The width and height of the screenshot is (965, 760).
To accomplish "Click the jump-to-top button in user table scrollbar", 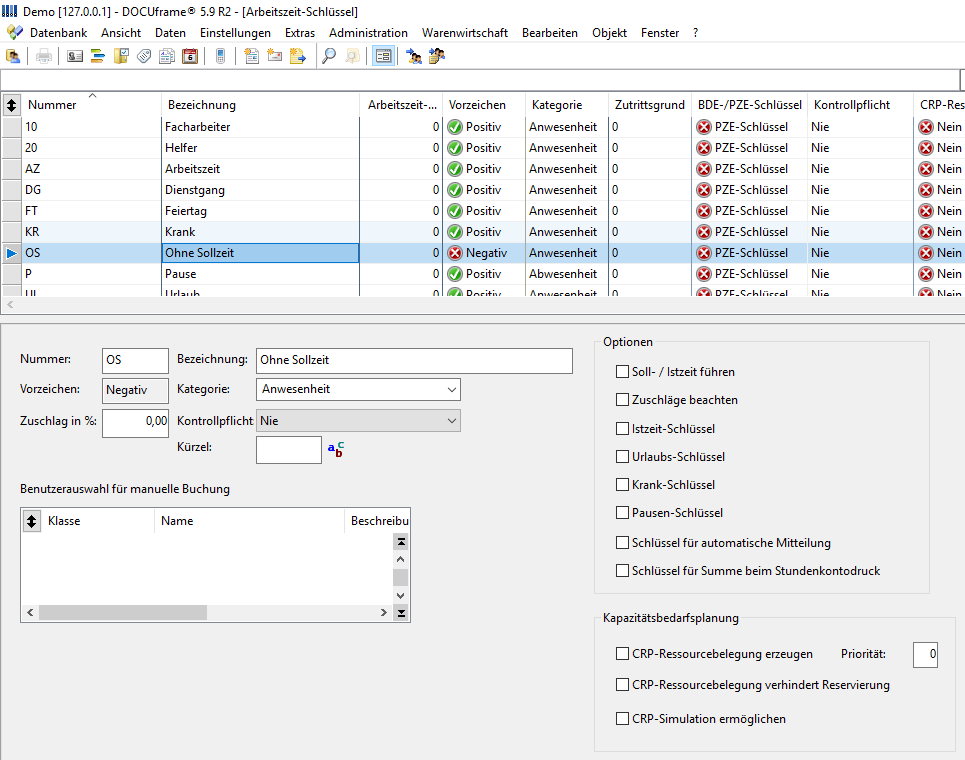I will [401, 542].
